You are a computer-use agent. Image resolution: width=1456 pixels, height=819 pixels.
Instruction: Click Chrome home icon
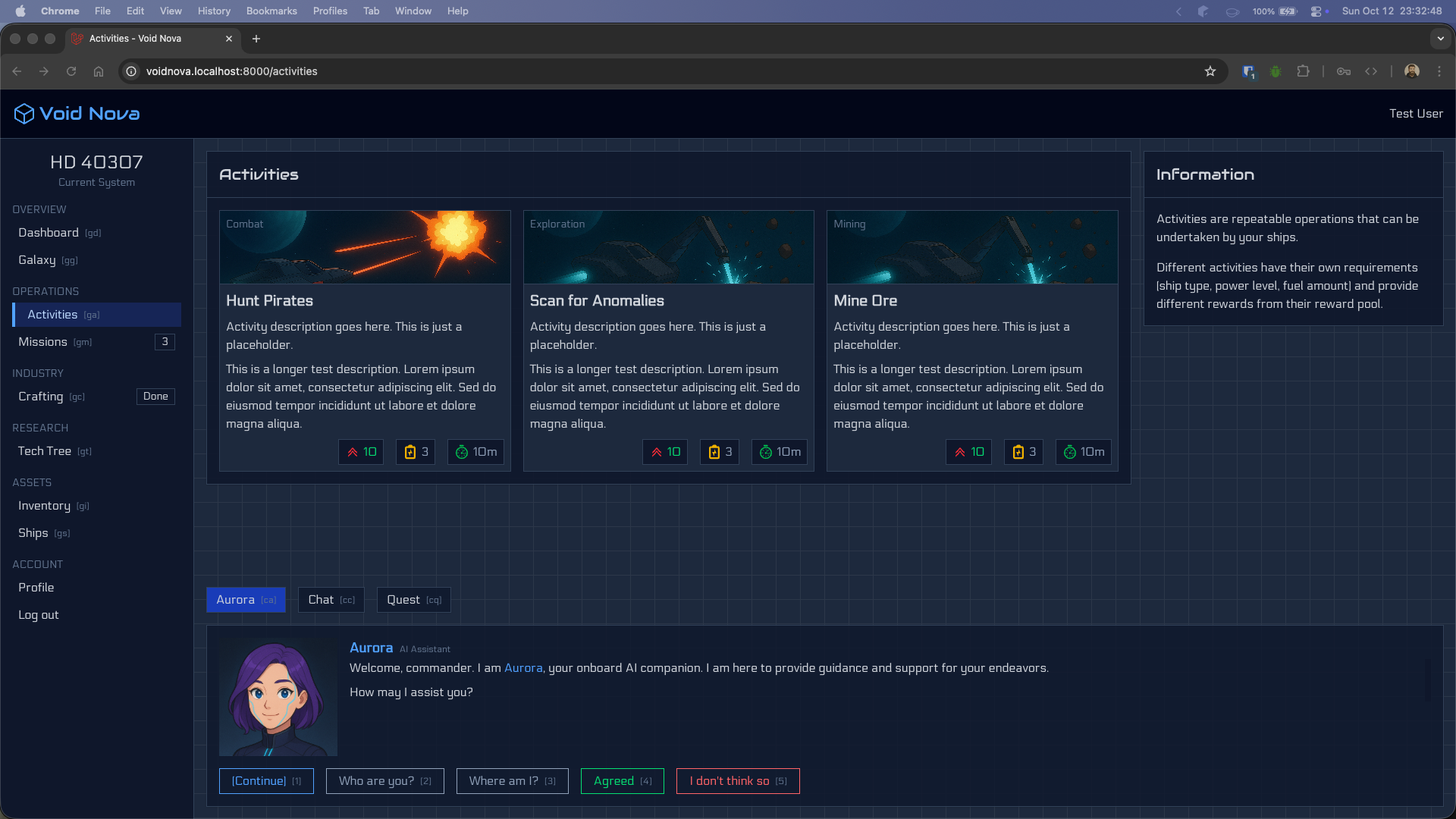pyautogui.click(x=99, y=71)
